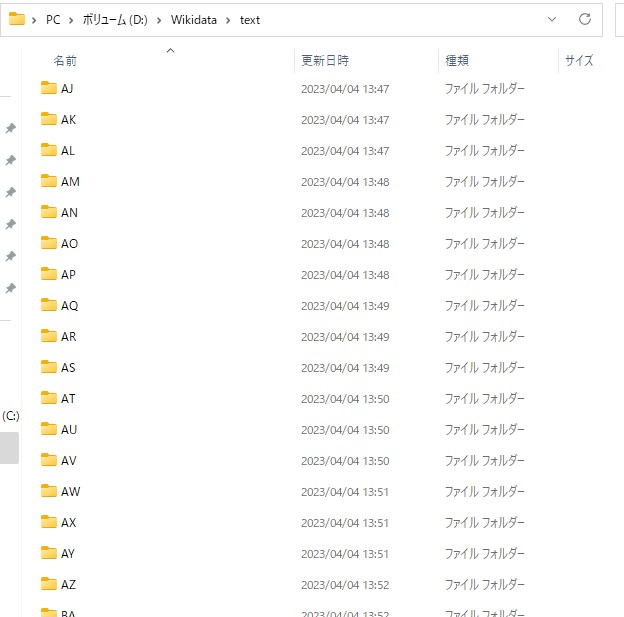This screenshot has width=624, height=617.
Task: Open the address bar history dropdown
Action: [552, 19]
